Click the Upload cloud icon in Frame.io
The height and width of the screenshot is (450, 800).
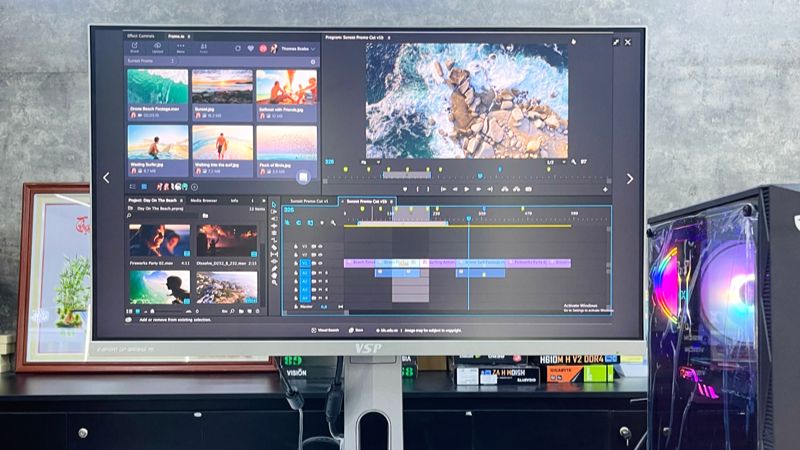point(157,47)
